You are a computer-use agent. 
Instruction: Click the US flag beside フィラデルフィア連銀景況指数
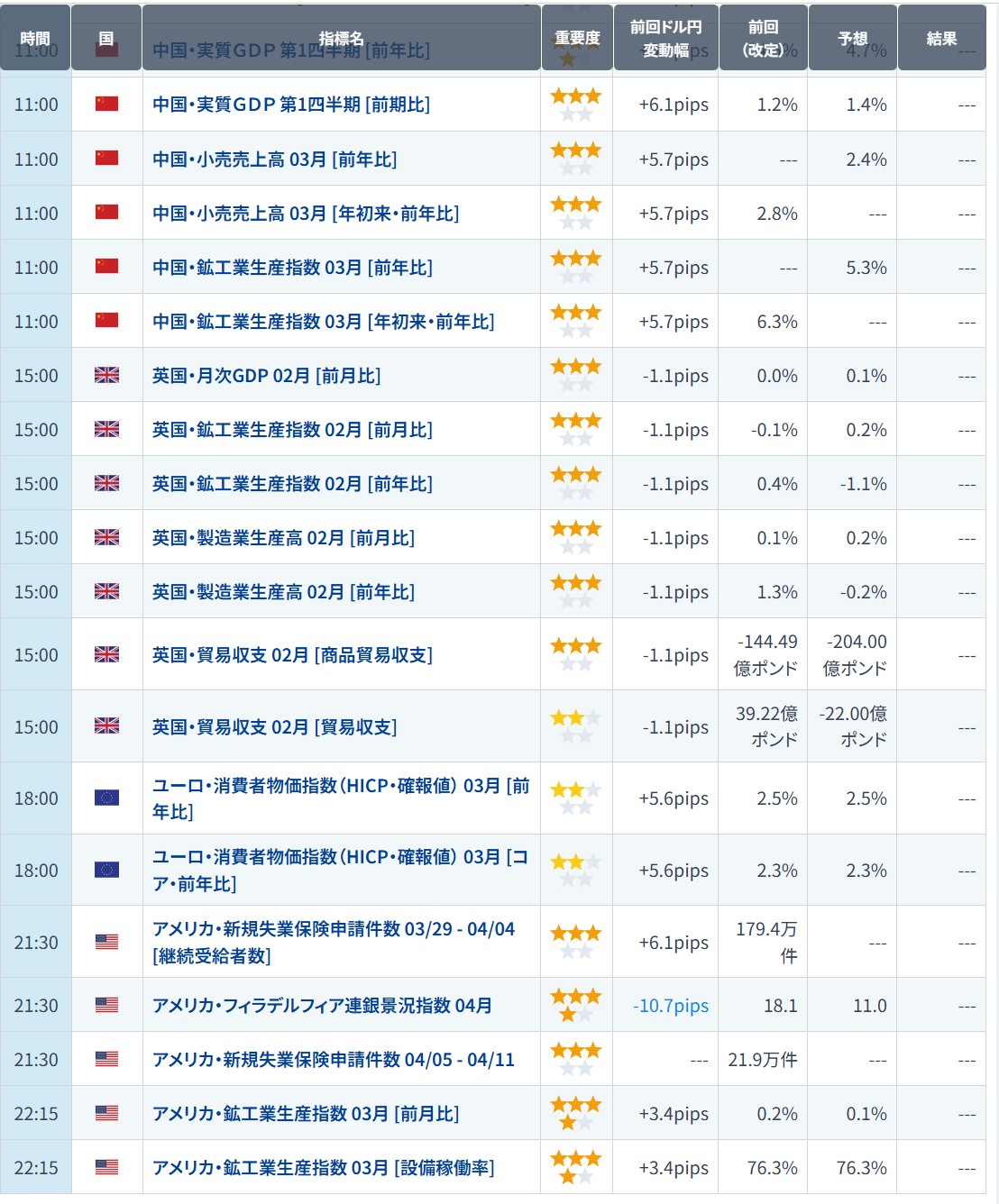(x=106, y=1005)
